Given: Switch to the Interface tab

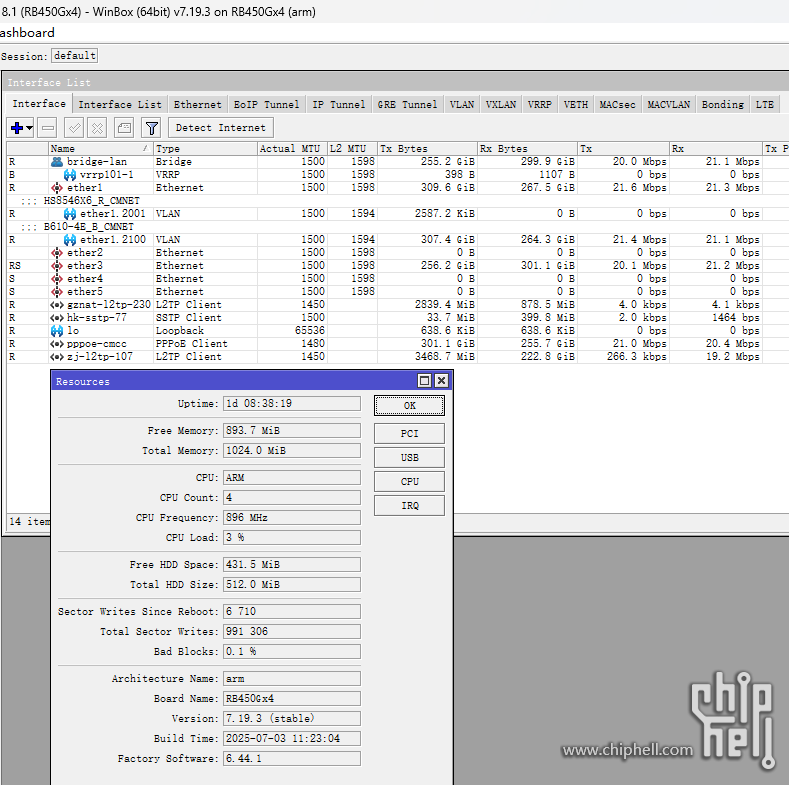Looking at the screenshot, I should coord(39,104).
